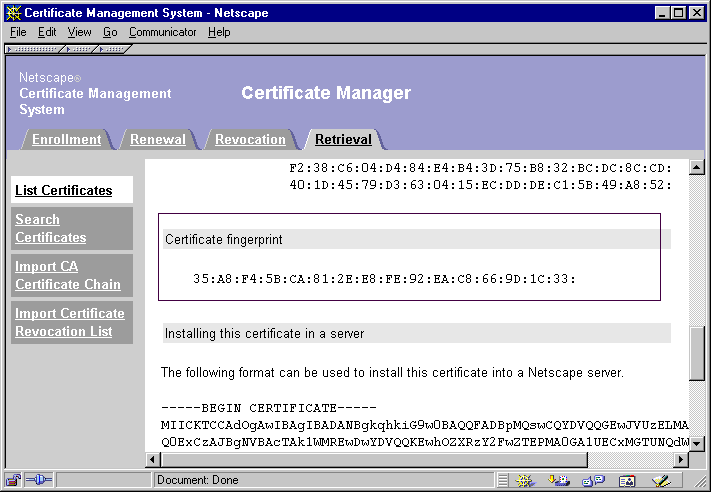Open the Communicator menu
Viewport: 711px width, 492px height.
tap(162, 32)
